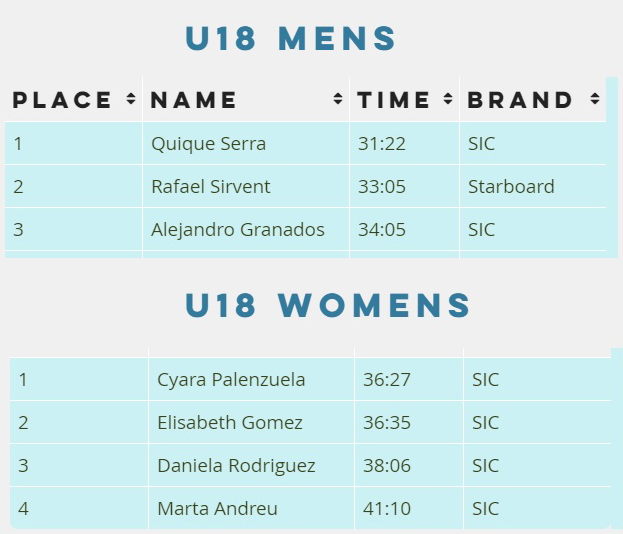Click the NAME column header

pos(246,99)
